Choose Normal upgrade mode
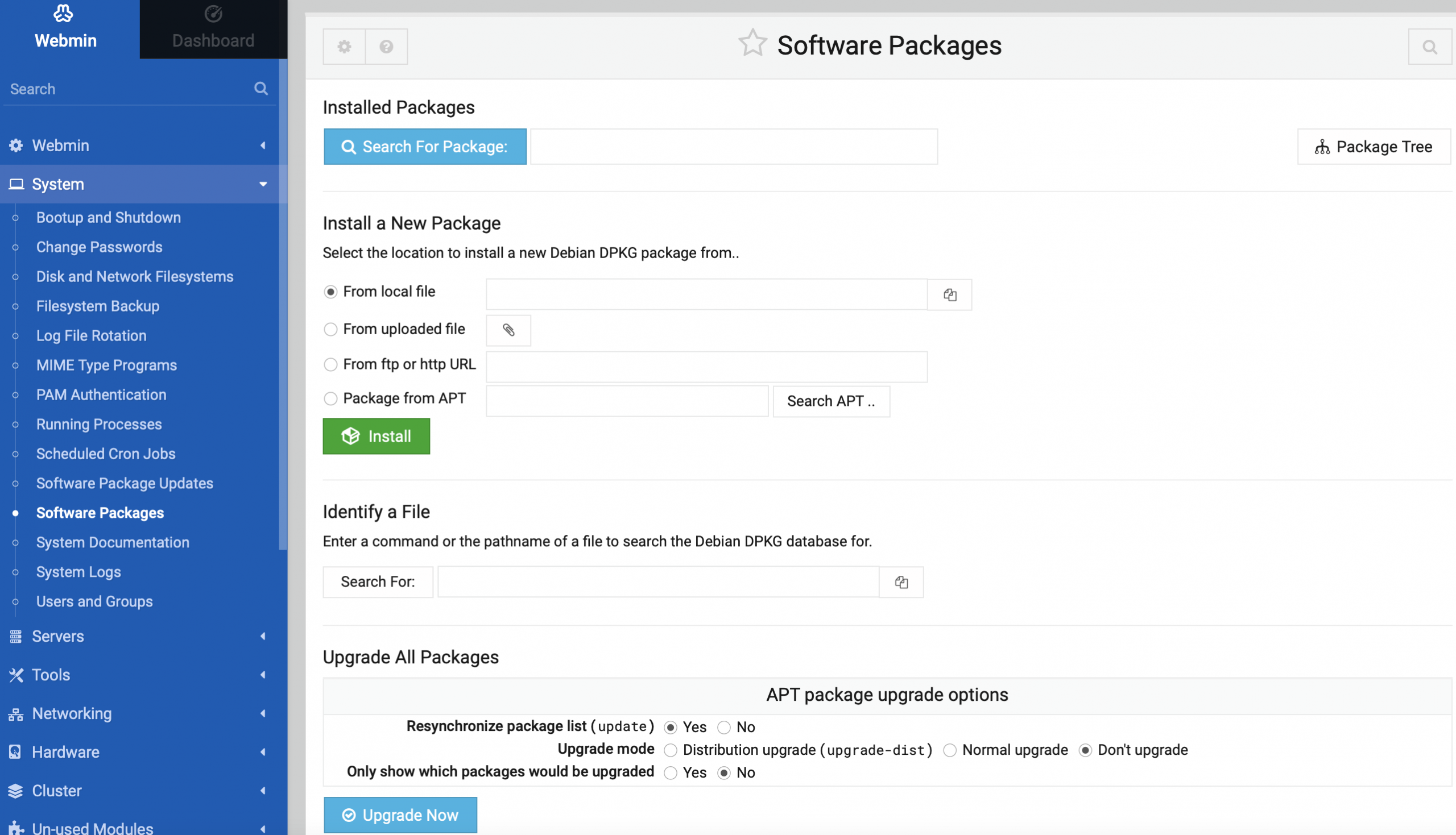1456x835 pixels. [x=949, y=750]
